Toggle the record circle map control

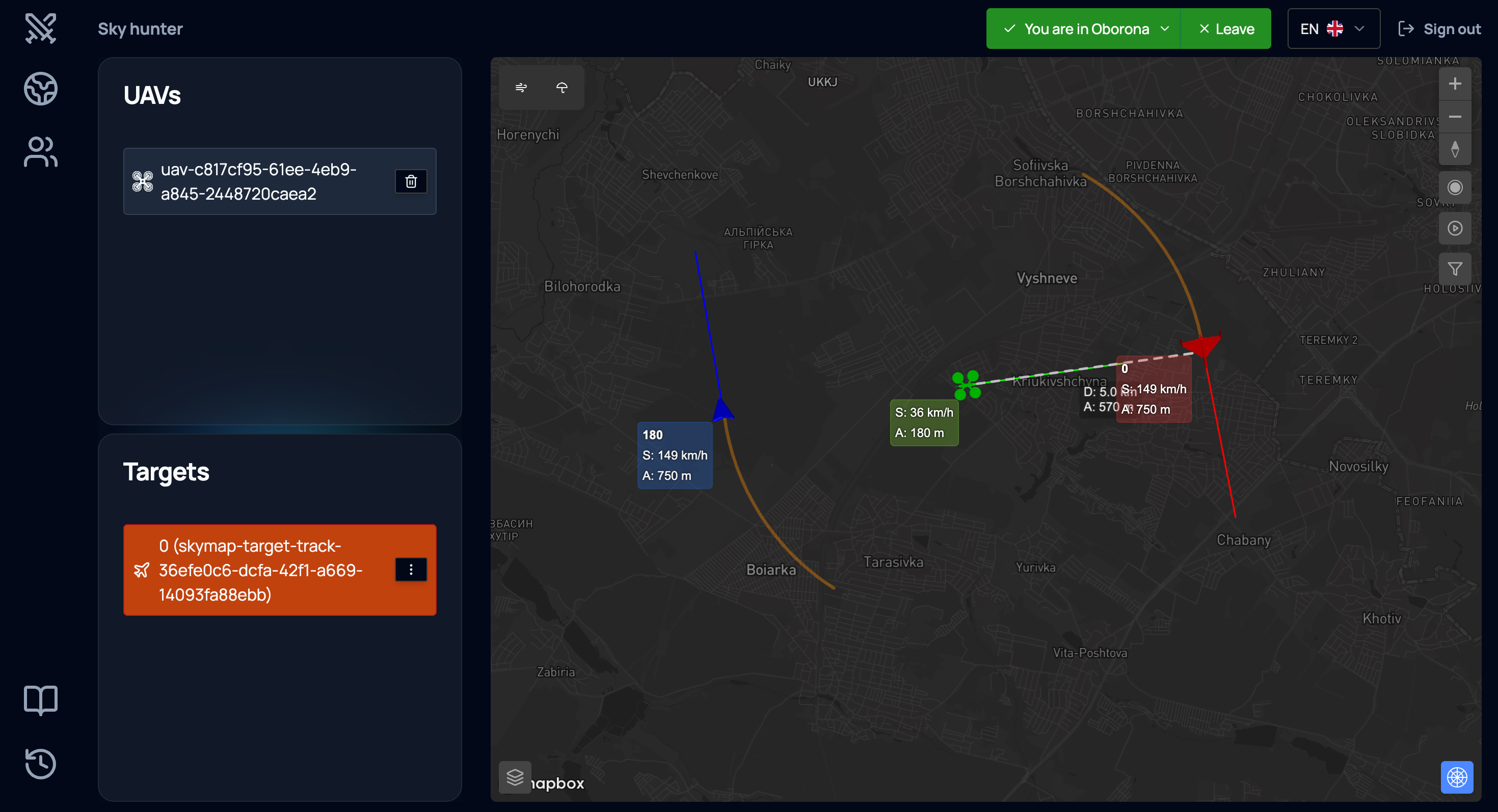1454,188
